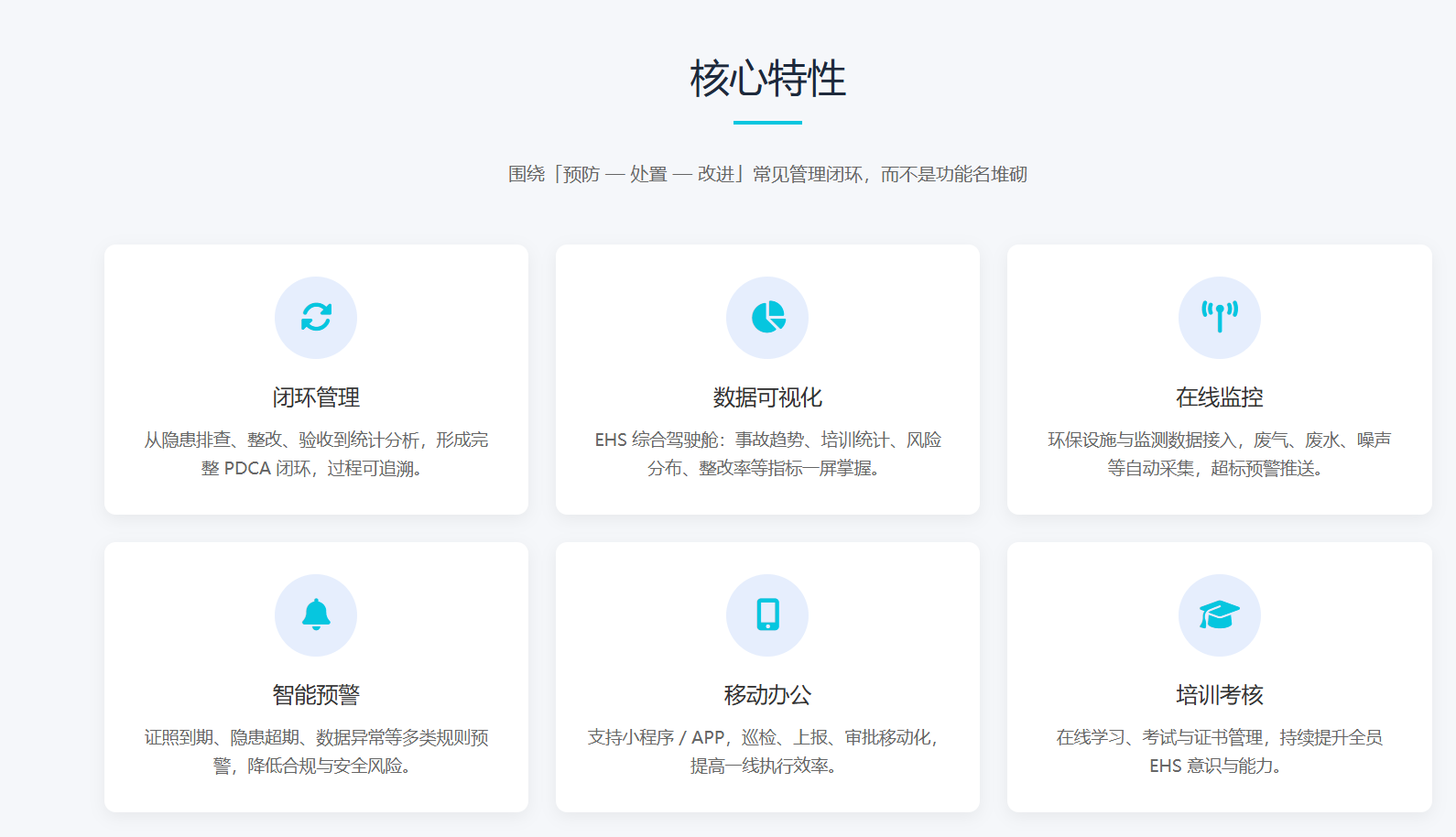The width and height of the screenshot is (1456, 837).
Task: Click the broadcast tower icon for 在线监控
Action: click(1219, 317)
